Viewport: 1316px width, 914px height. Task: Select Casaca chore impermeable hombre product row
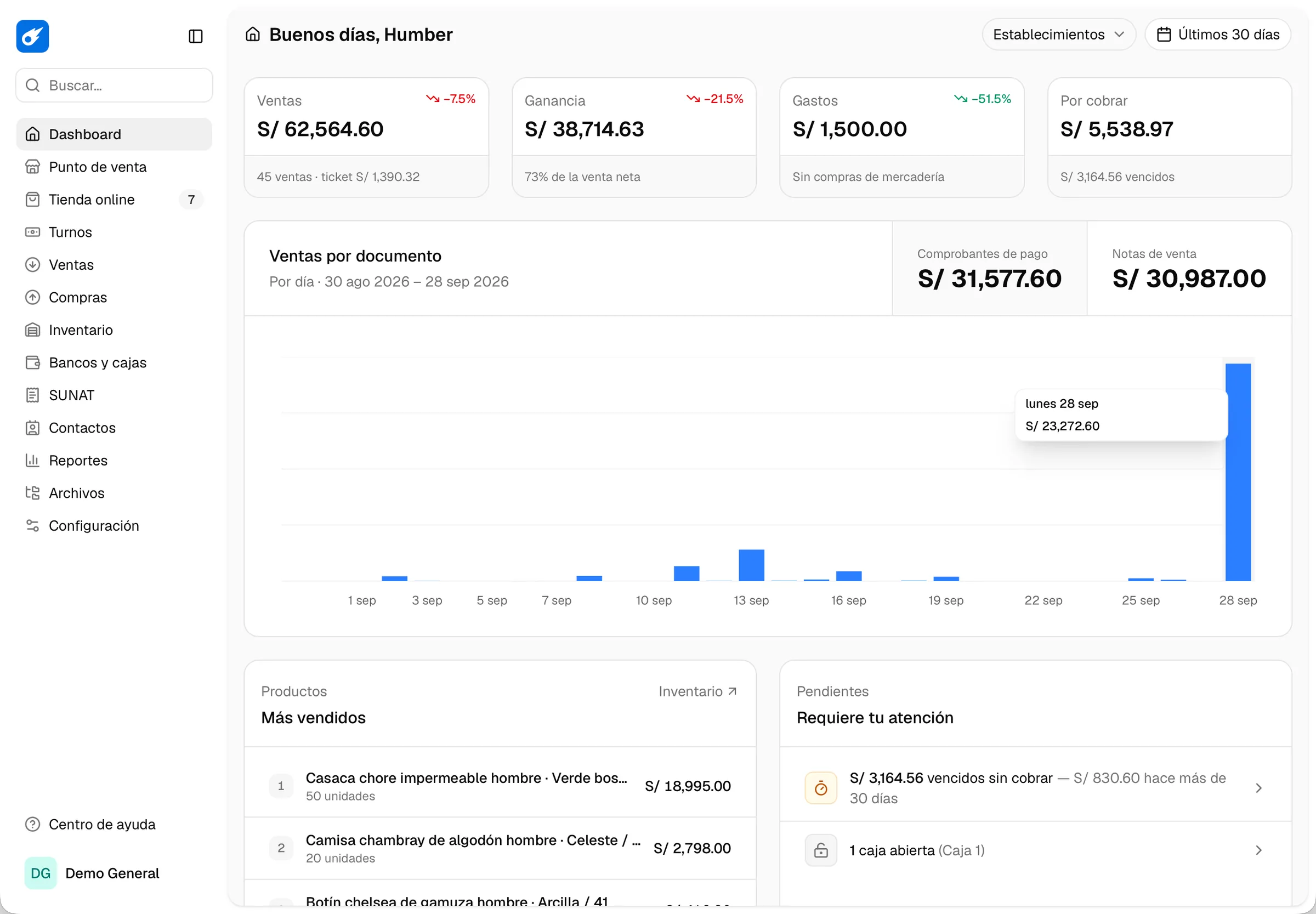(500, 786)
